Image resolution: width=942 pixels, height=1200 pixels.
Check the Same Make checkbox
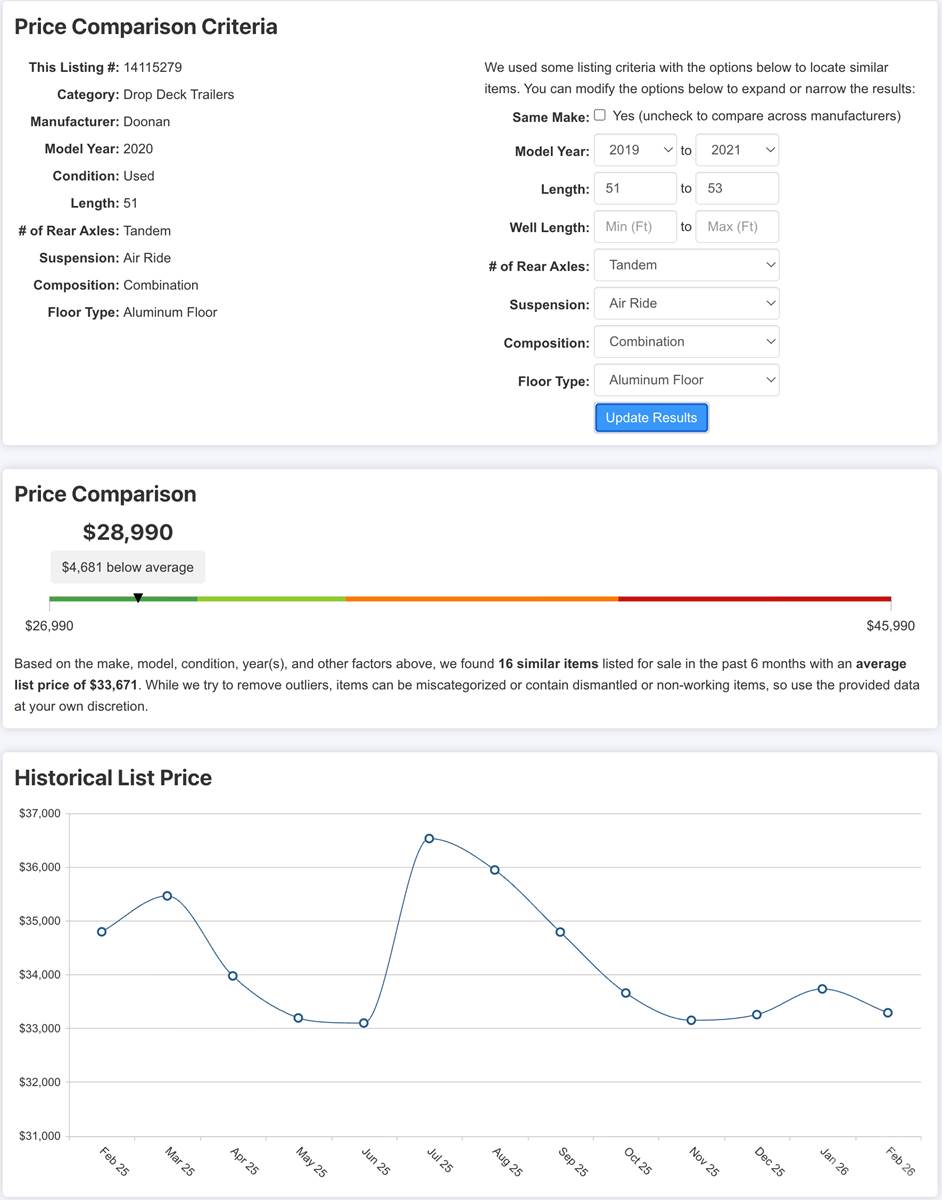pos(600,115)
